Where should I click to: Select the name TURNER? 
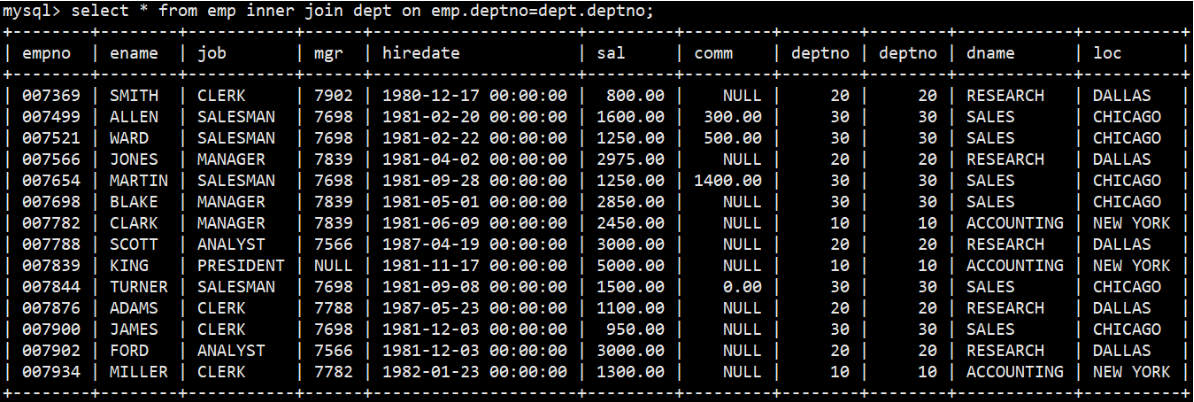139,287
